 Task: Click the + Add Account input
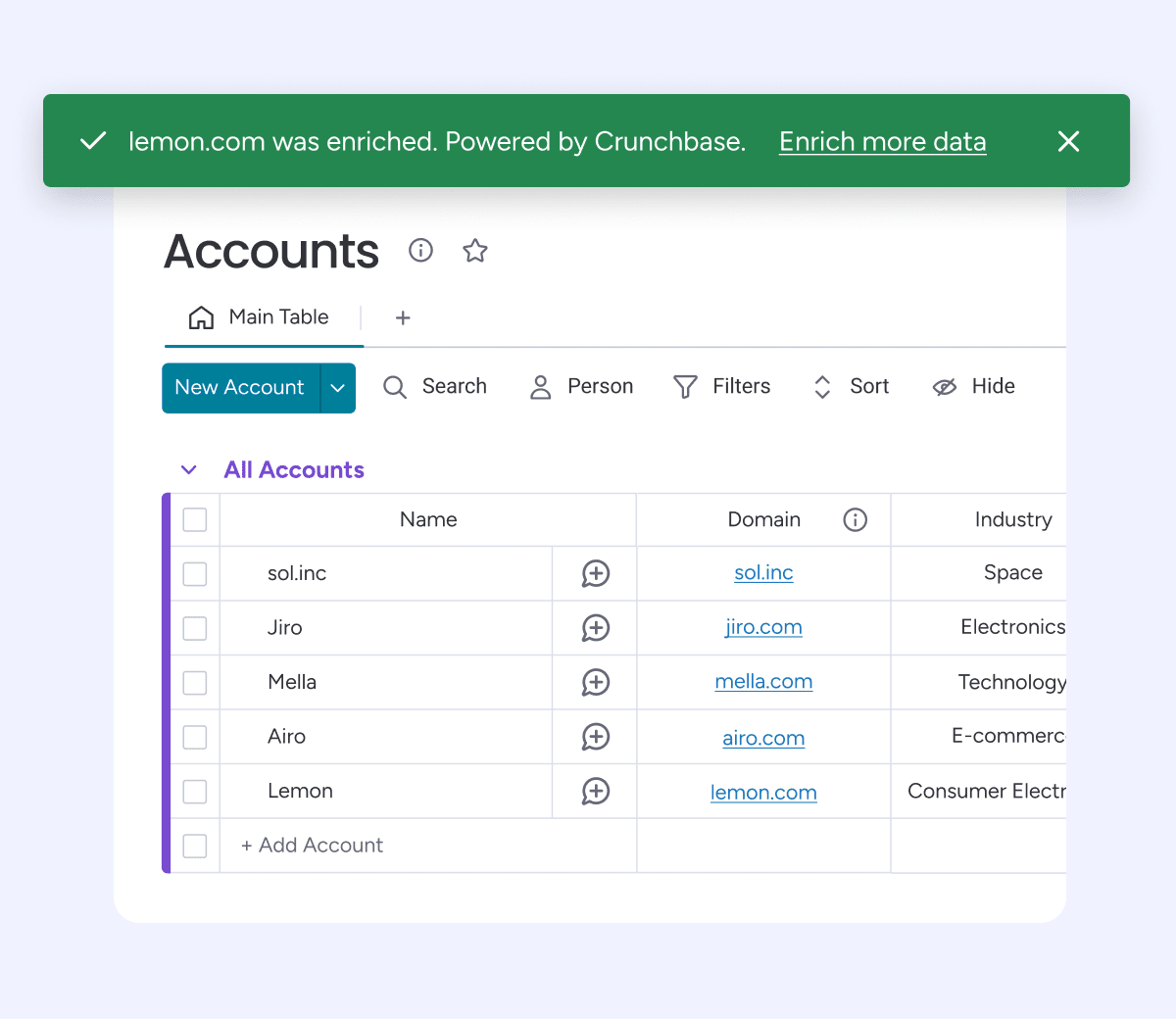428,846
